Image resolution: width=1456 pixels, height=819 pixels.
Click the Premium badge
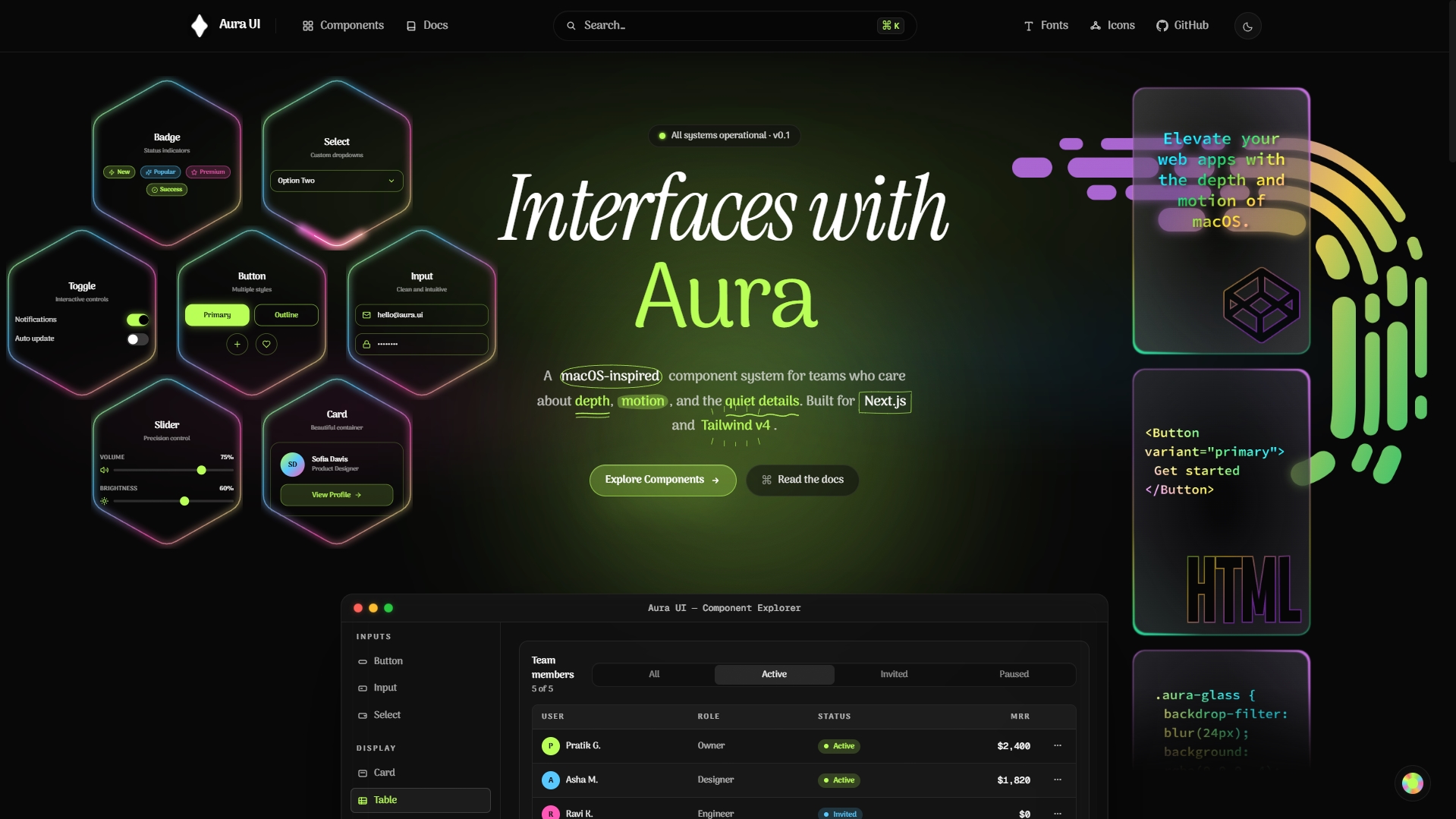click(x=208, y=172)
